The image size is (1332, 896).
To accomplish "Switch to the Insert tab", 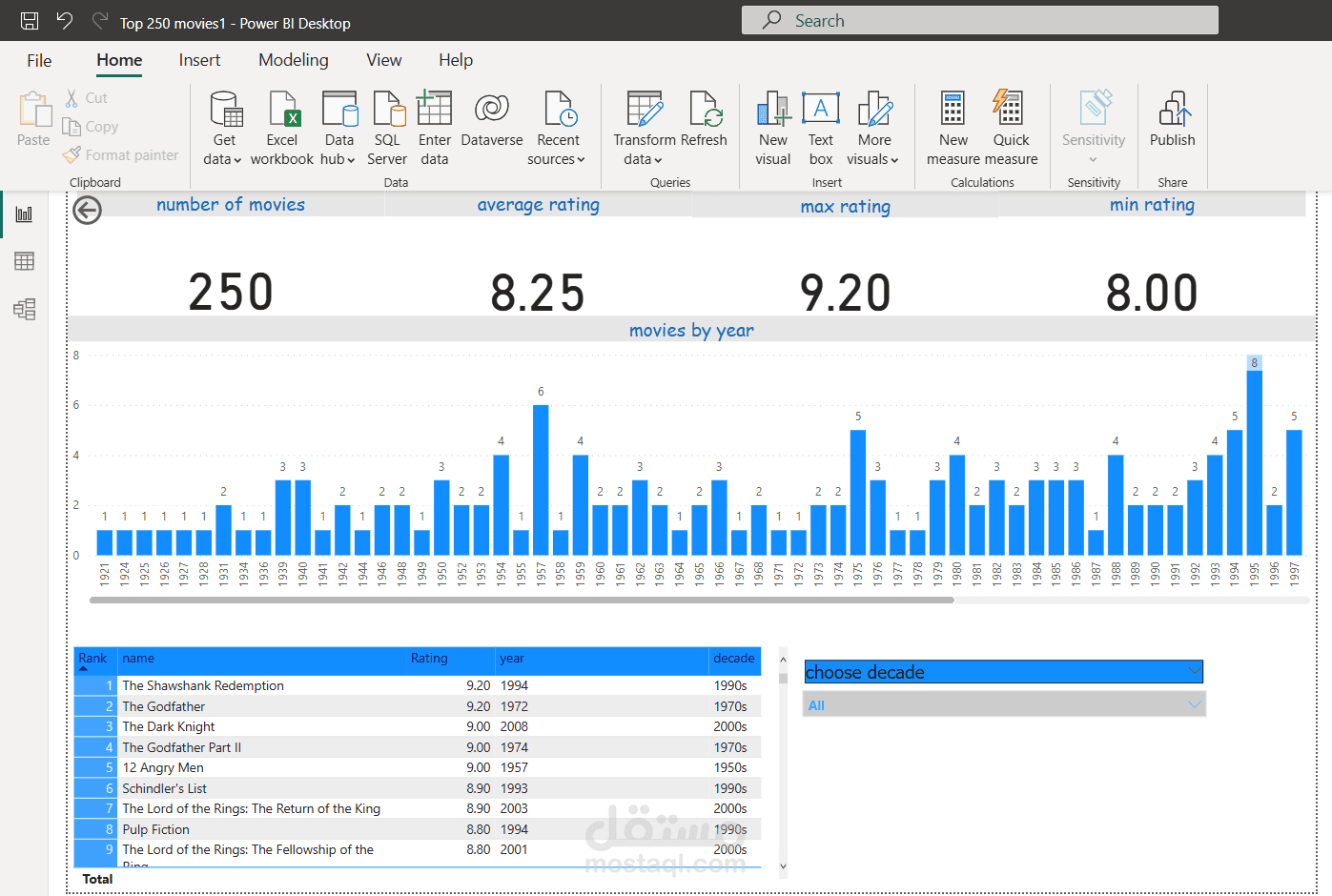I will (x=199, y=60).
